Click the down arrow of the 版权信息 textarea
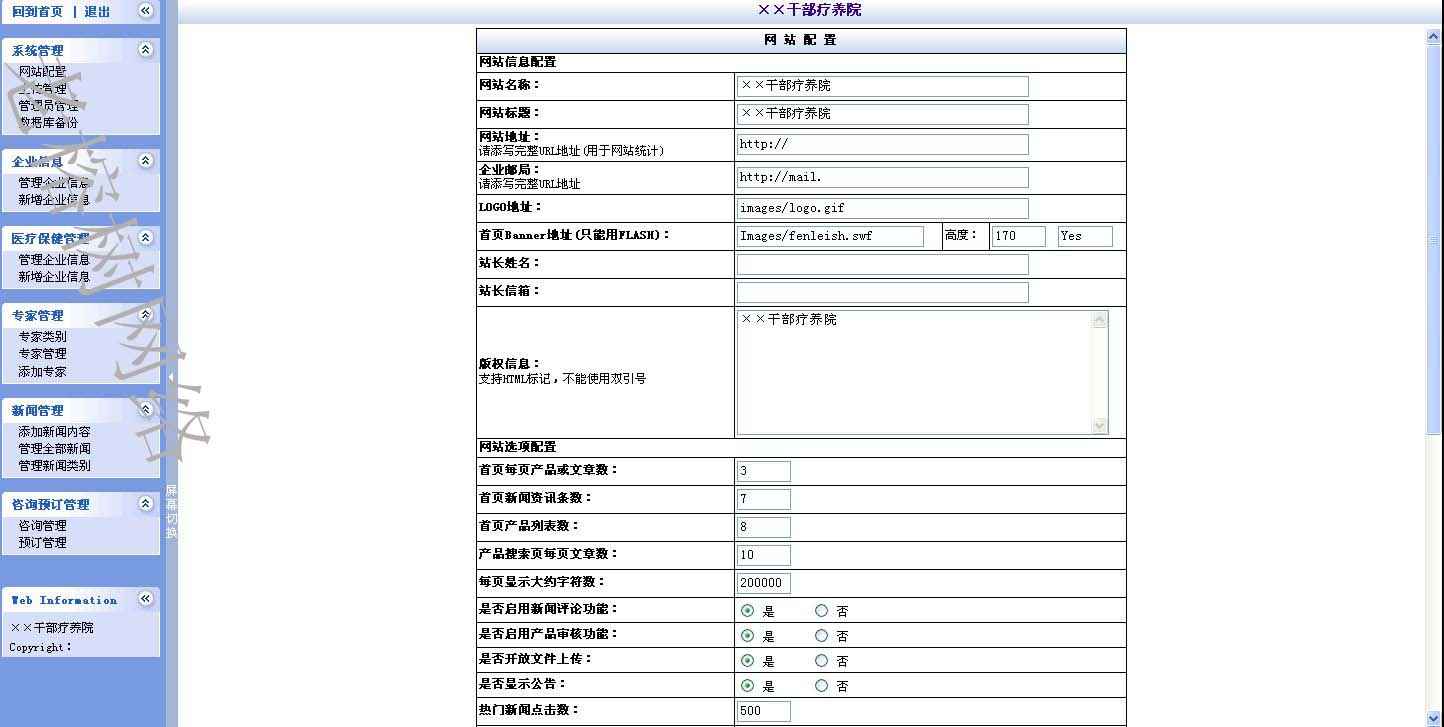 [1100, 426]
